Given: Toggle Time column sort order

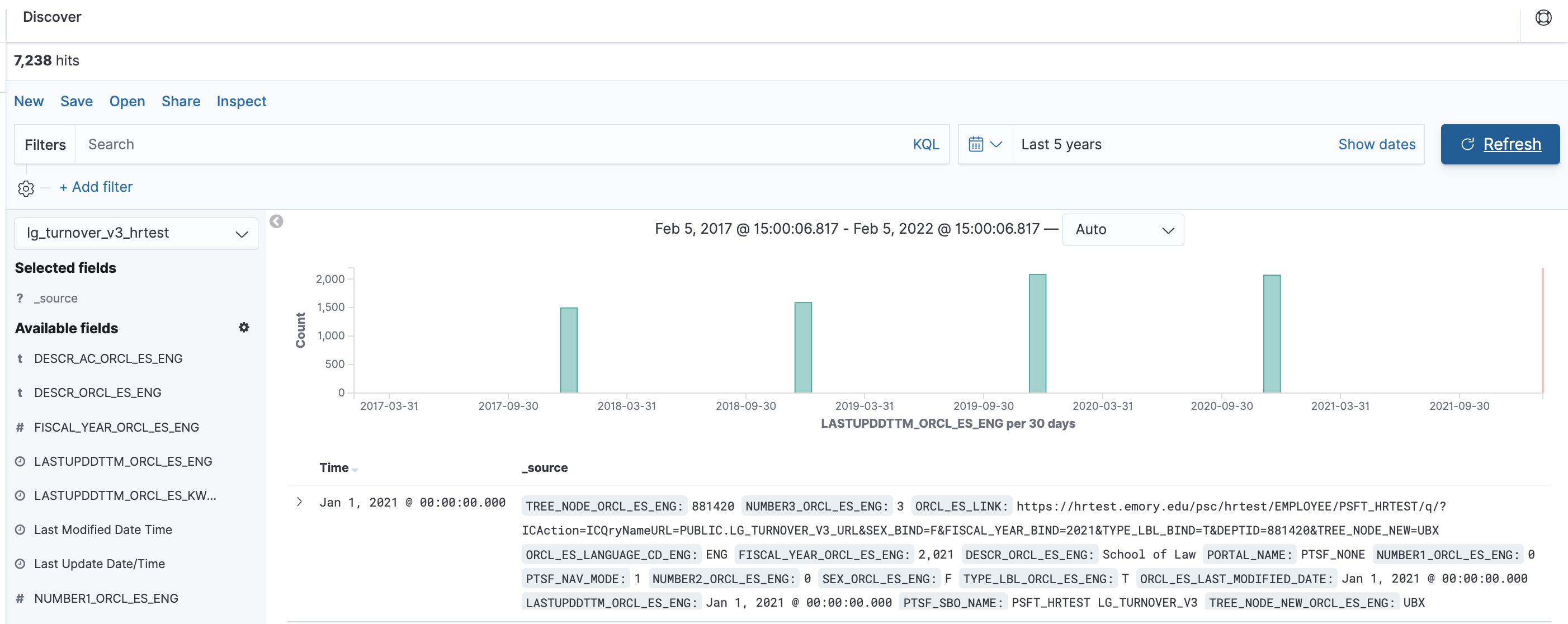Looking at the screenshot, I should tap(355, 469).
